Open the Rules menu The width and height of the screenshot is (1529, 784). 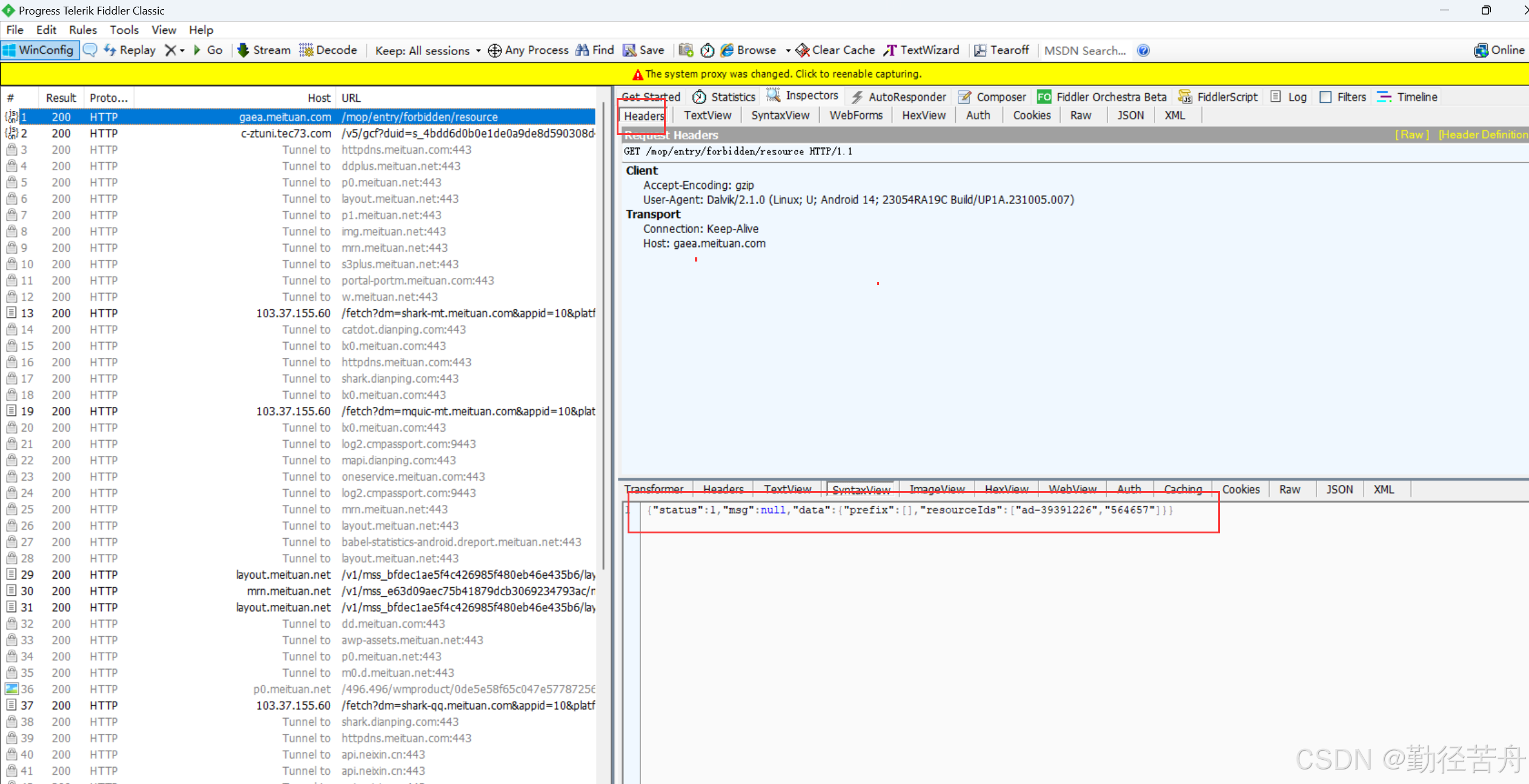(x=82, y=30)
